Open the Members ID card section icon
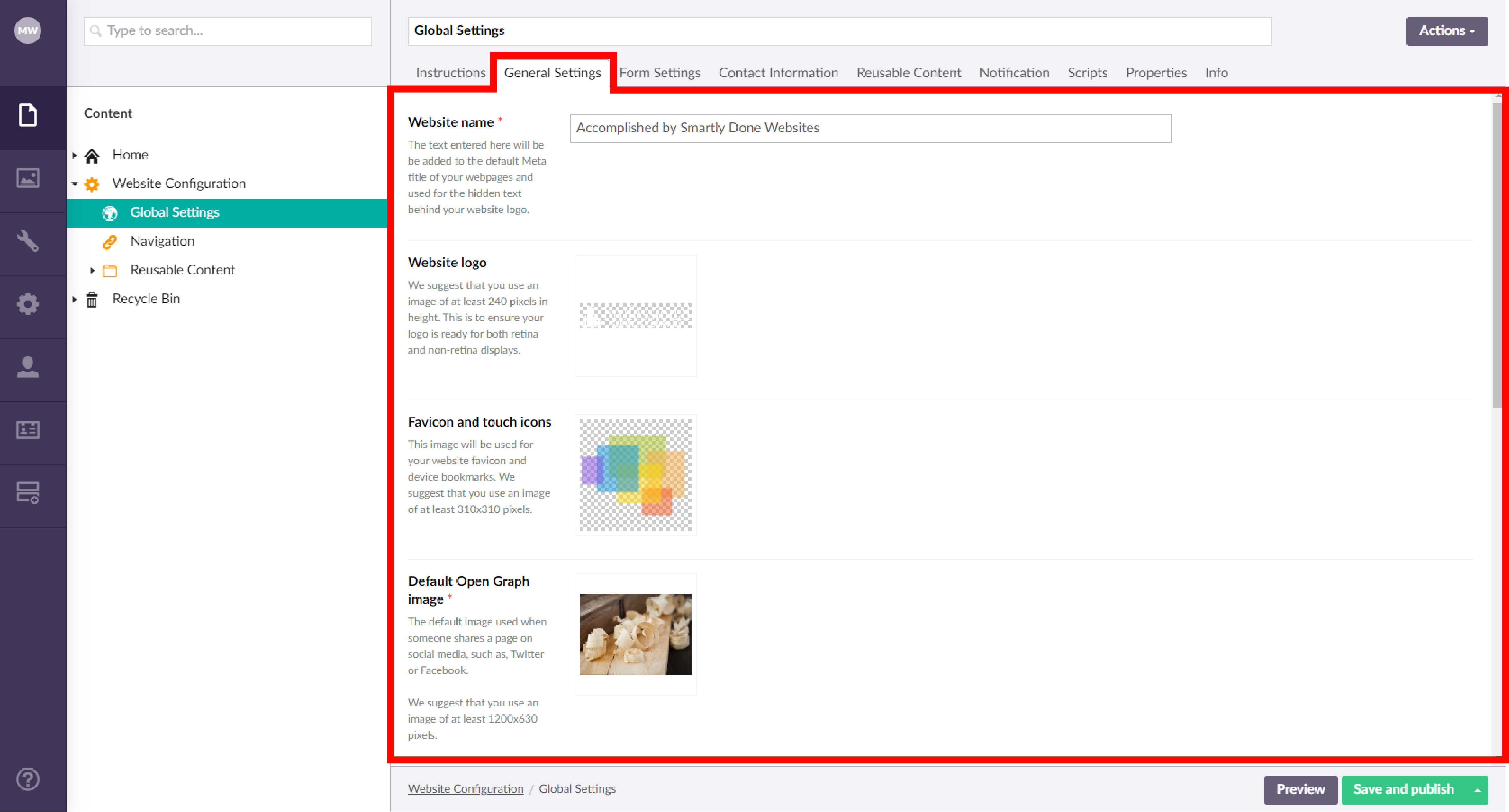Image resolution: width=1509 pixels, height=812 pixels. click(x=27, y=430)
